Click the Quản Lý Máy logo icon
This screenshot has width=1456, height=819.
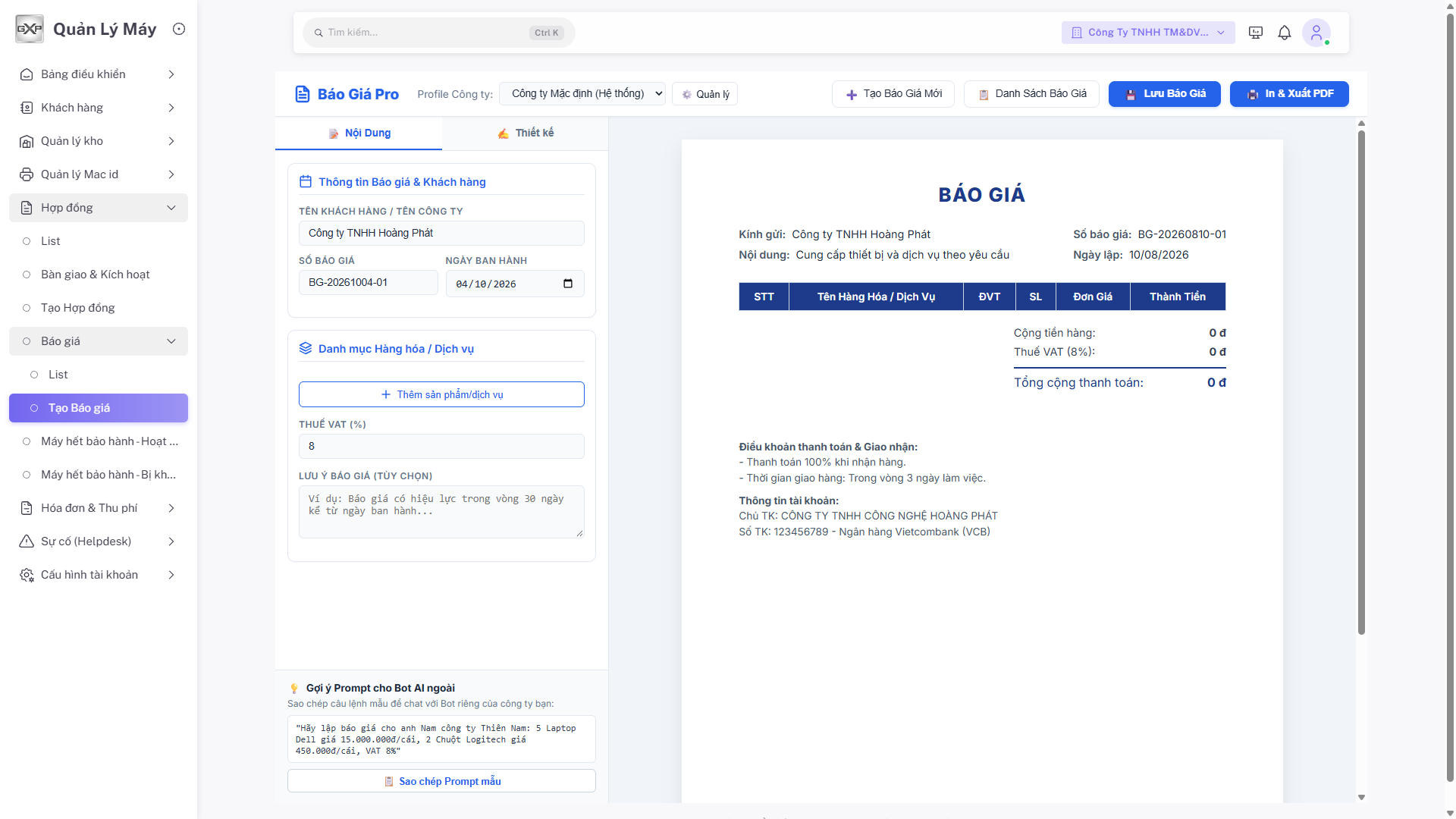point(30,29)
